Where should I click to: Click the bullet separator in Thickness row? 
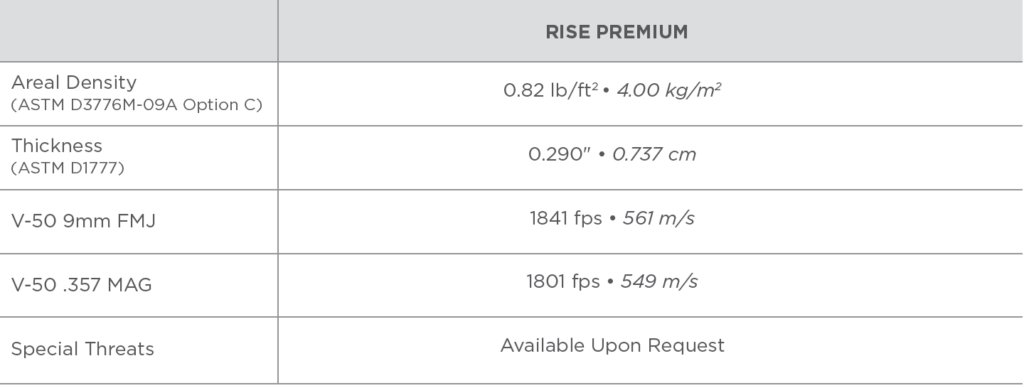pyautogui.click(x=601, y=155)
